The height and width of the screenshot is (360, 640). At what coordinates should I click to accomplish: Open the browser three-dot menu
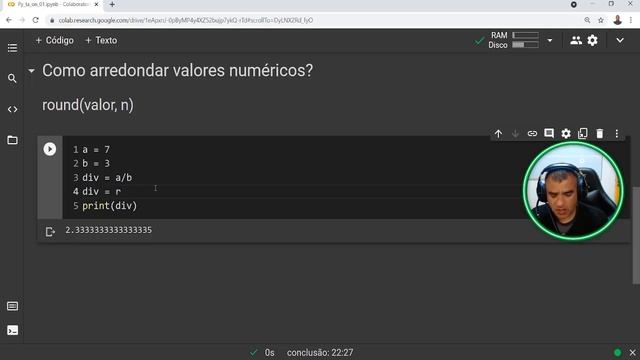click(x=631, y=20)
